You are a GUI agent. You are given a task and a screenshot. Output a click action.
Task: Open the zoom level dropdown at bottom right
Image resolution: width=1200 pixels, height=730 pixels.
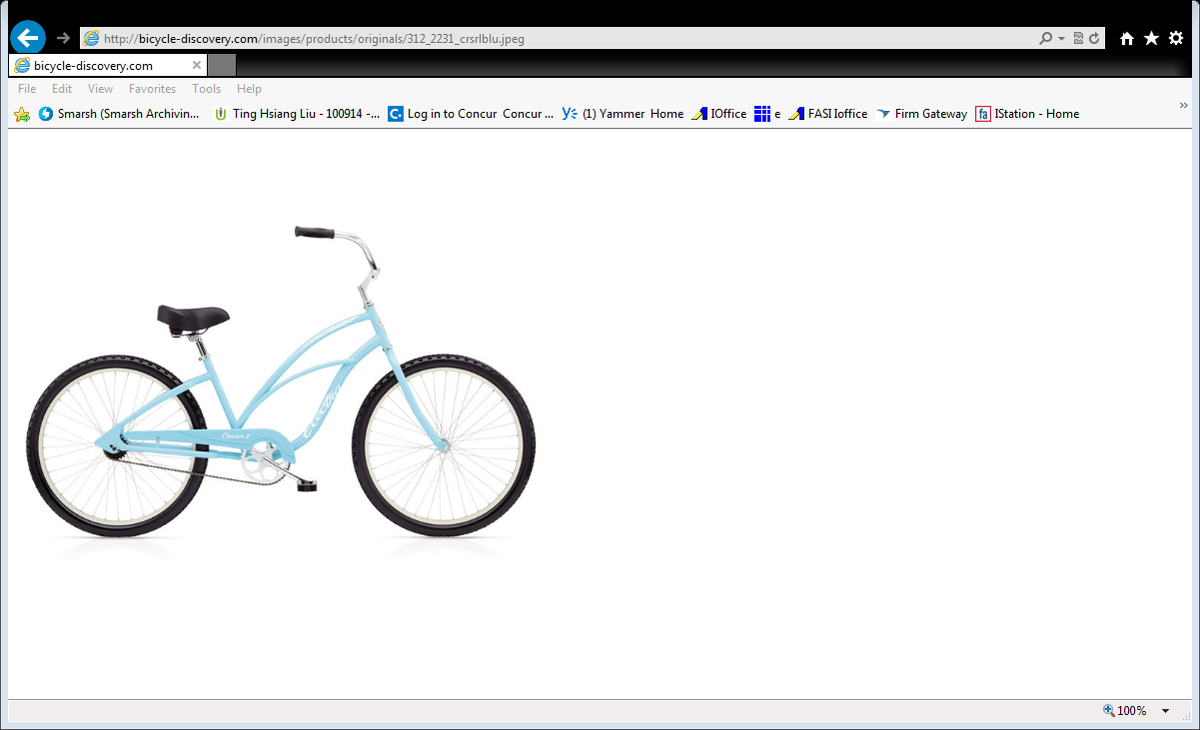(1163, 711)
